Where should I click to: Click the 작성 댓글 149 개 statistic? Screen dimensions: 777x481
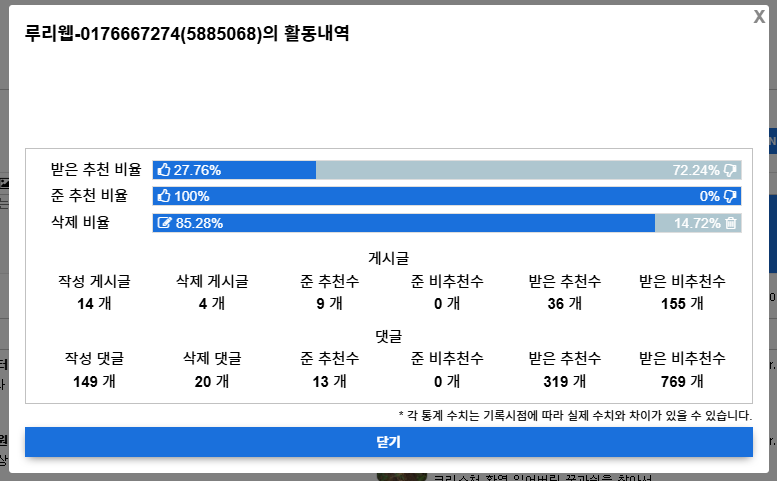point(93,369)
